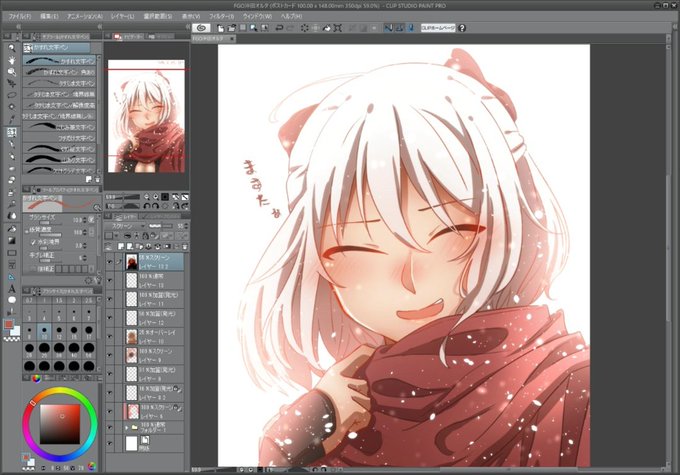680x475 pixels.
Task: Click the main drawing color swatch under the toolbox
Action: pyautogui.click(x=9, y=324)
